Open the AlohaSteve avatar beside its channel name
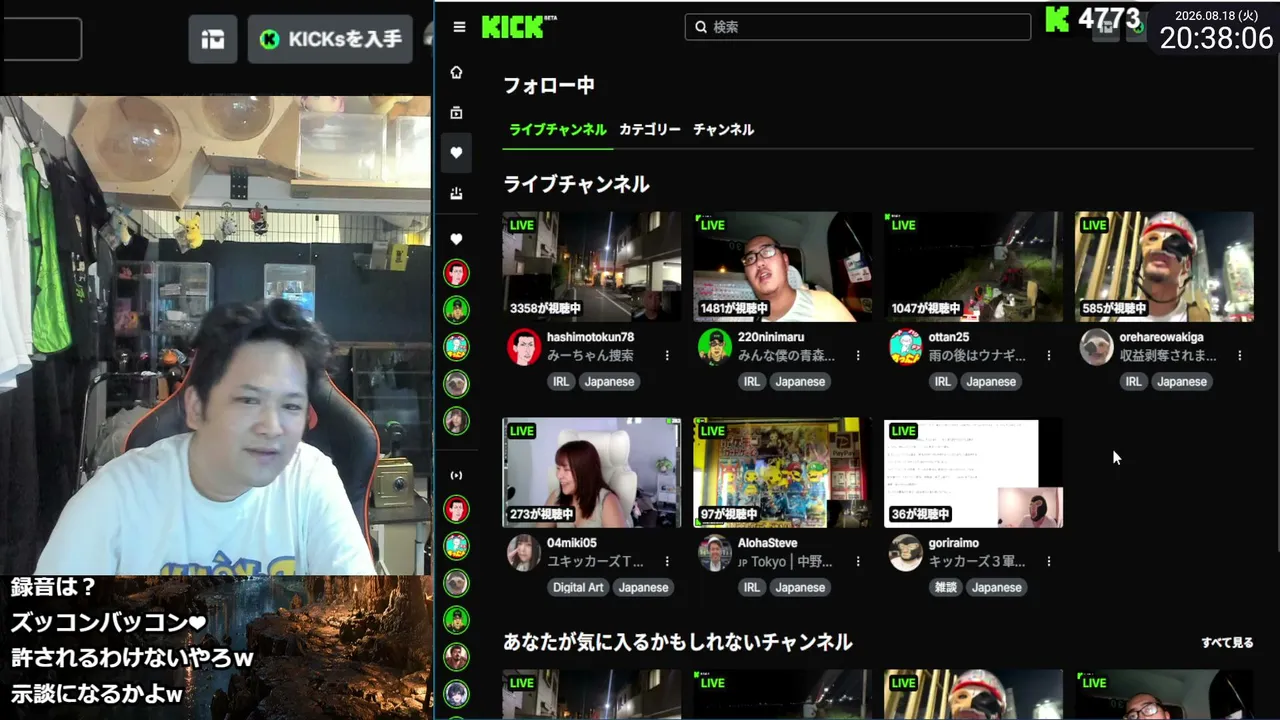 [x=714, y=552]
